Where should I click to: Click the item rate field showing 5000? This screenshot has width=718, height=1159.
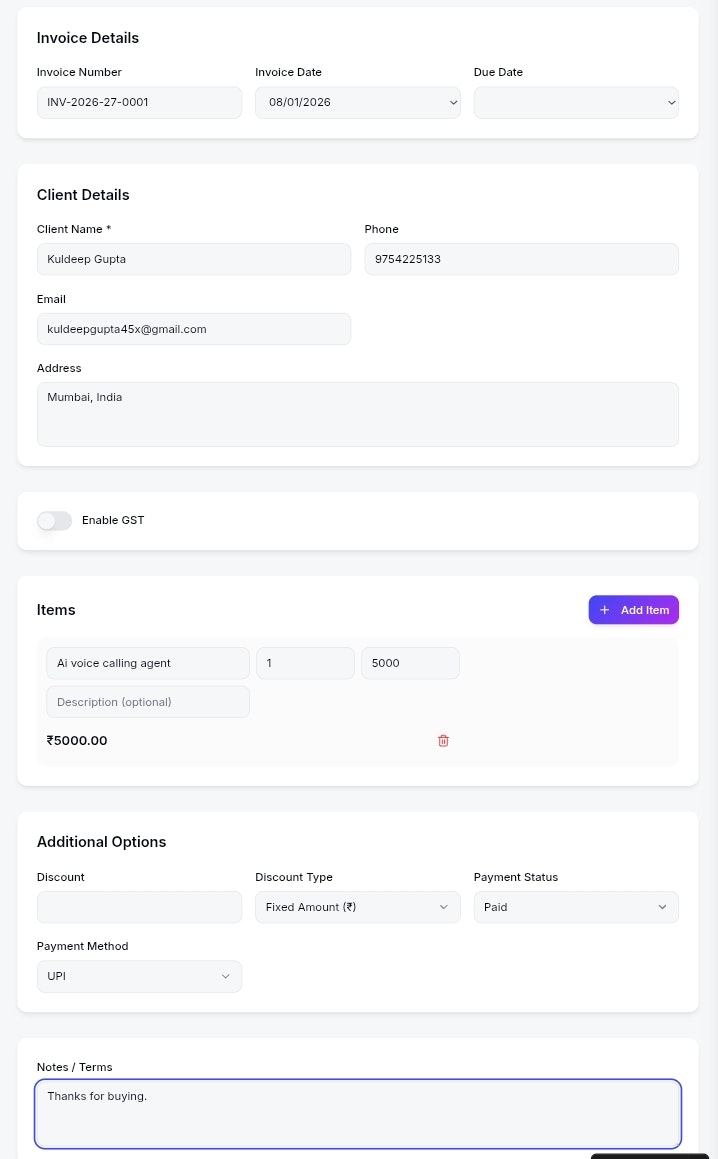coord(410,663)
